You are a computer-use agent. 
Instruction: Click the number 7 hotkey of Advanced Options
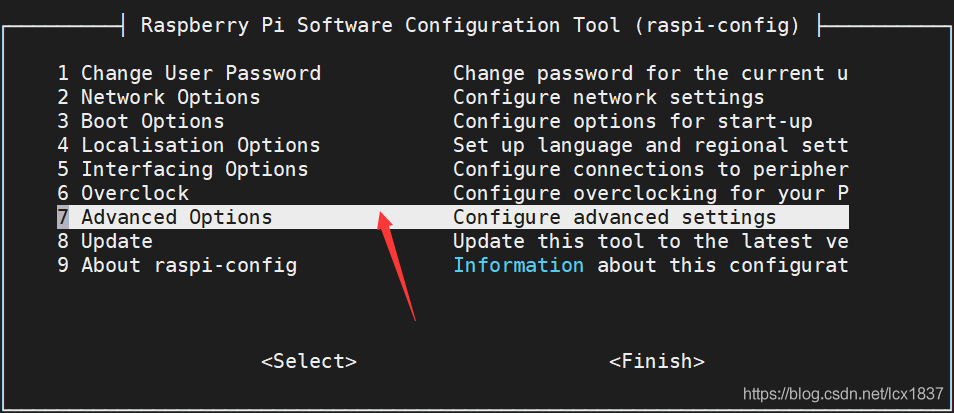63,217
